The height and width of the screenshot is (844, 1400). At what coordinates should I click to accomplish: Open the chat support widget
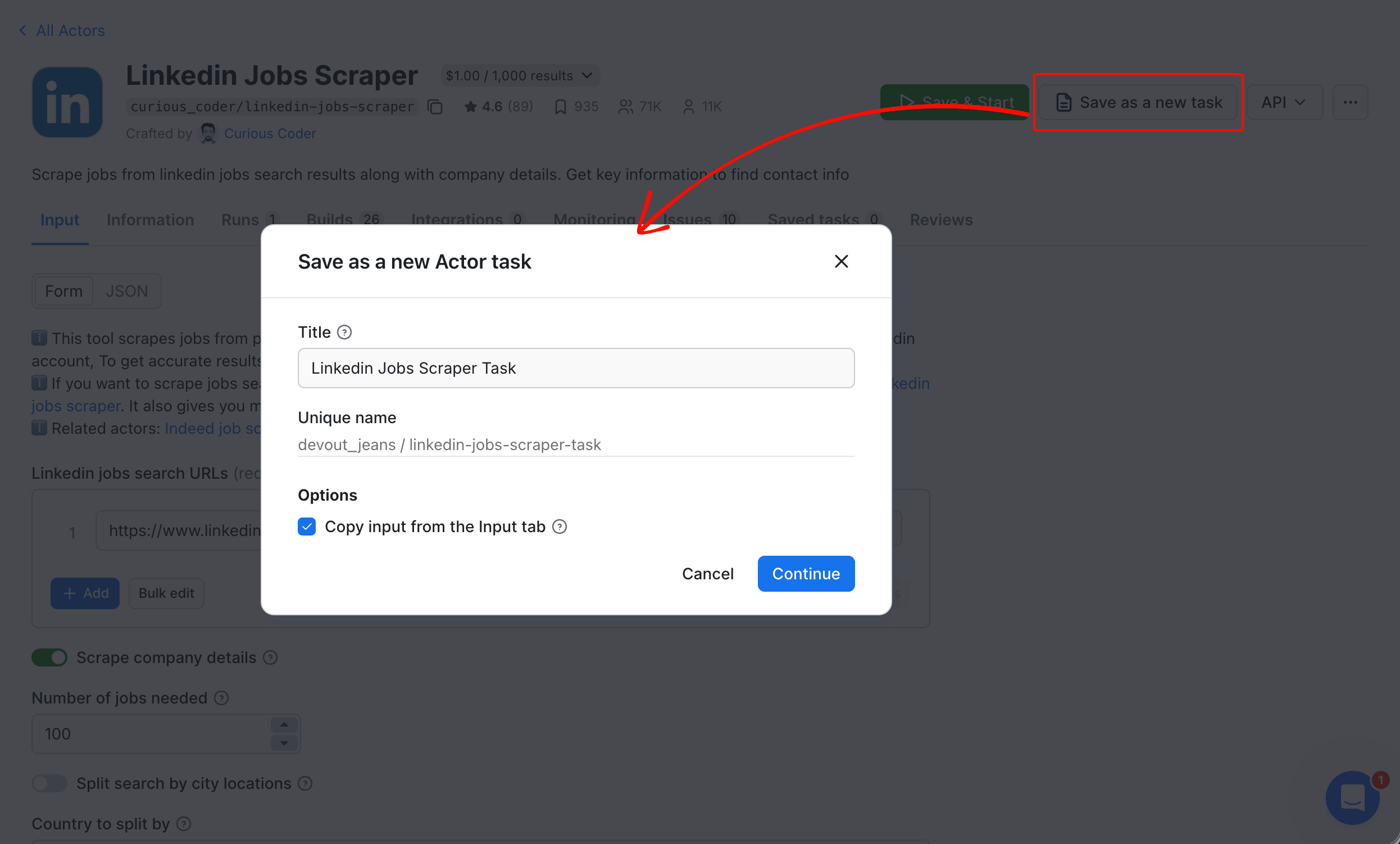click(1353, 798)
